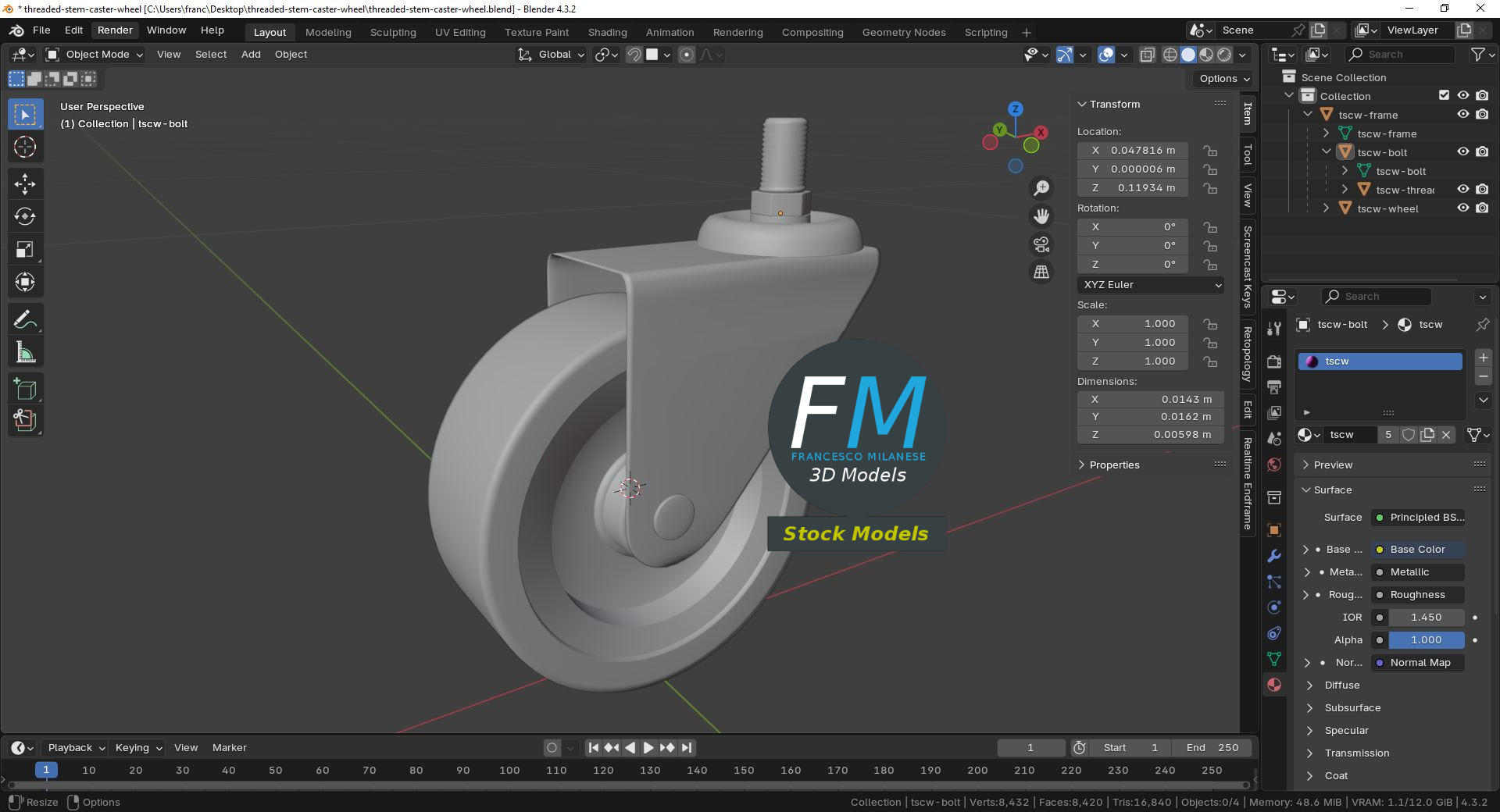Select the tscw material slot
Screen dimensions: 1500x812
[x=1380, y=361]
